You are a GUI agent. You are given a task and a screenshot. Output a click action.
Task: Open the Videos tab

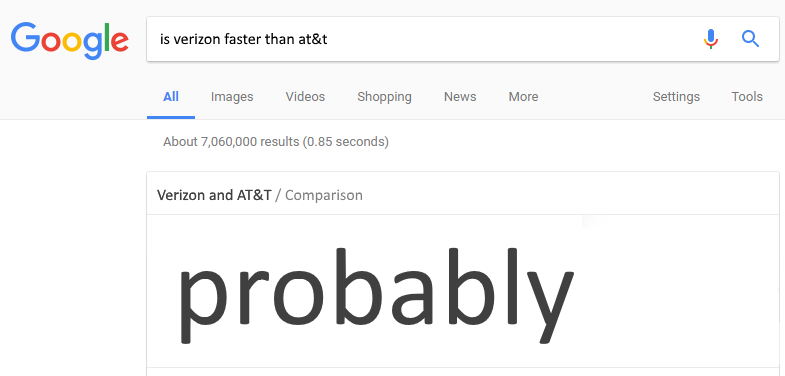305,97
